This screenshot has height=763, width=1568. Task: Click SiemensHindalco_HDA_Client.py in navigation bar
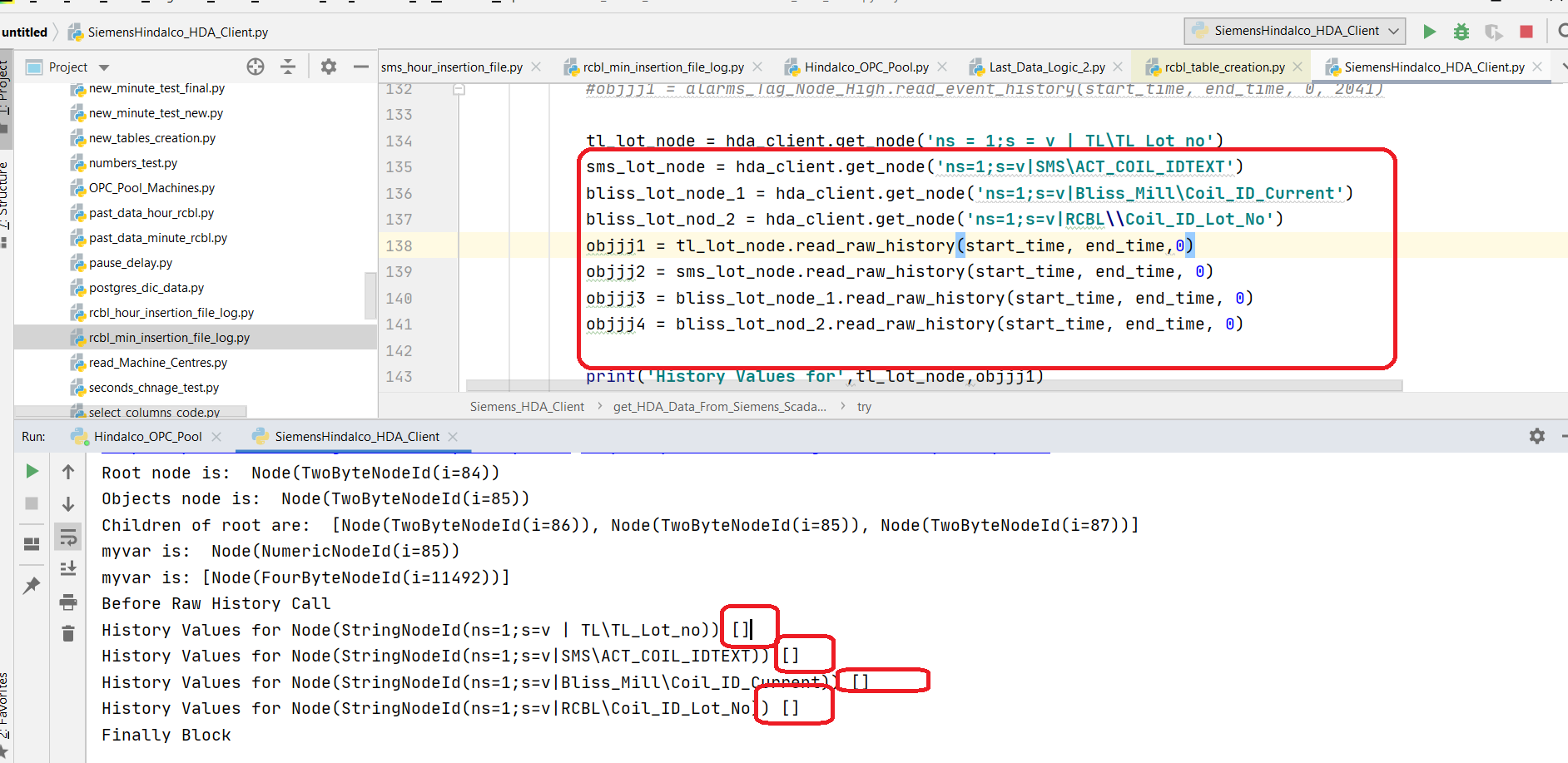(x=169, y=32)
